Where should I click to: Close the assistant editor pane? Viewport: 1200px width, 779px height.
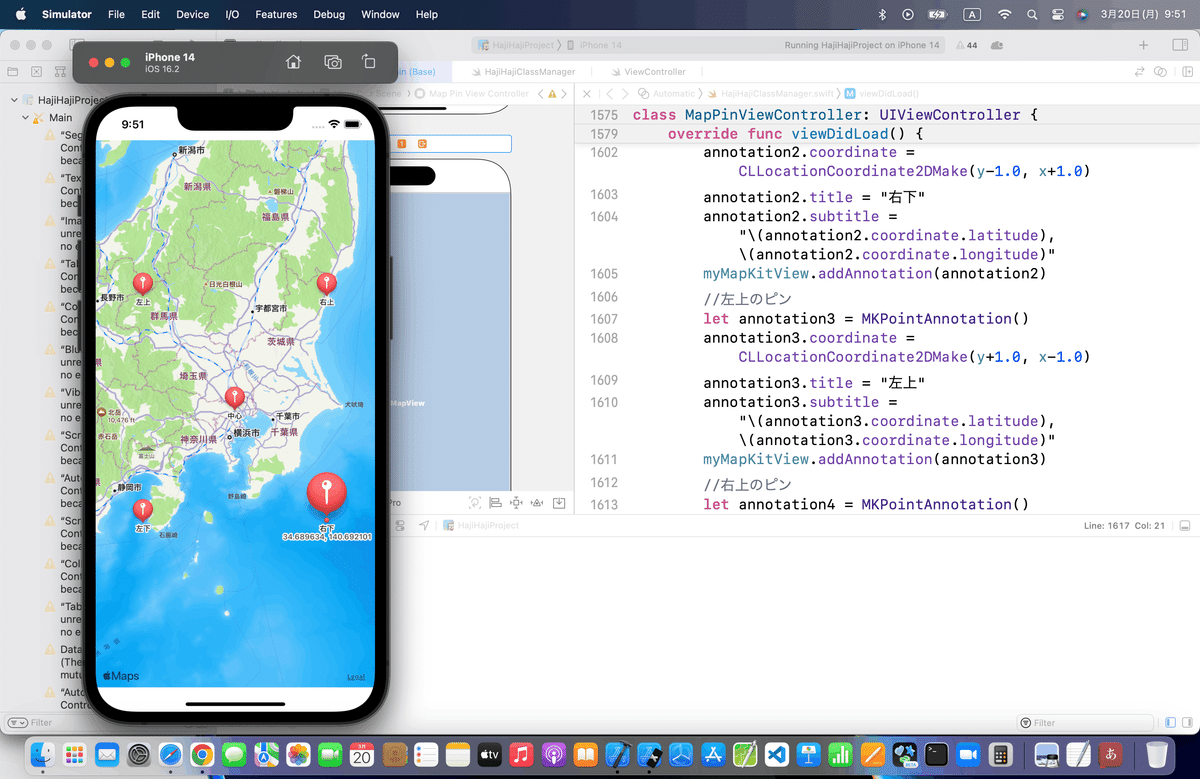[587, 93]
